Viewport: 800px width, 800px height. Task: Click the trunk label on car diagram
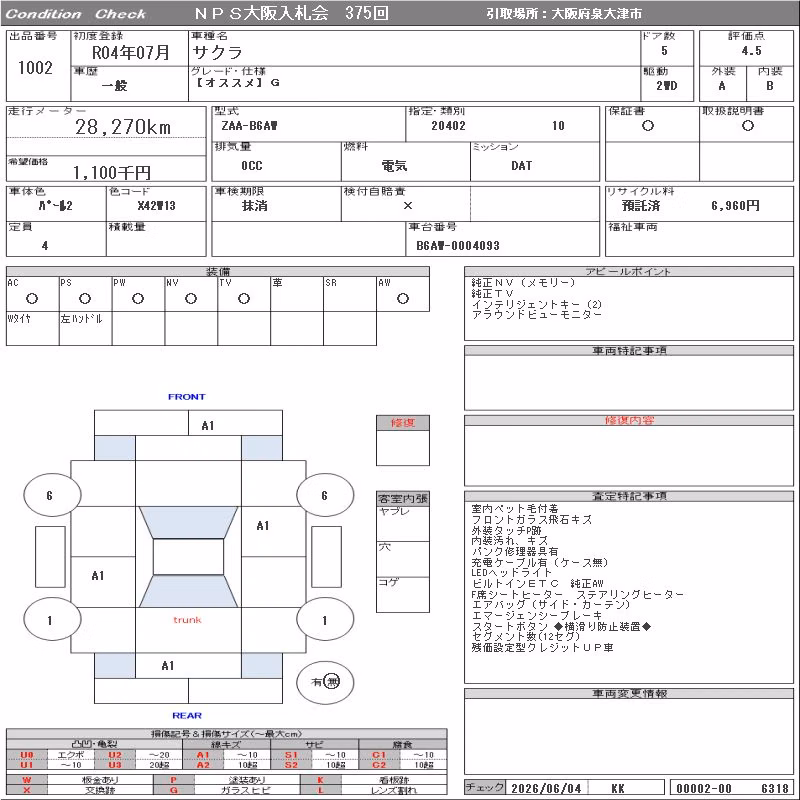tap(187, 620)
